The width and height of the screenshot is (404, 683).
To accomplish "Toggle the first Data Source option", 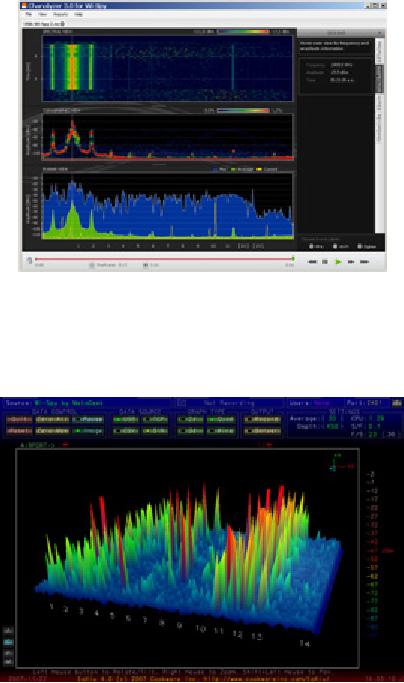I will [x=125, y=419].
